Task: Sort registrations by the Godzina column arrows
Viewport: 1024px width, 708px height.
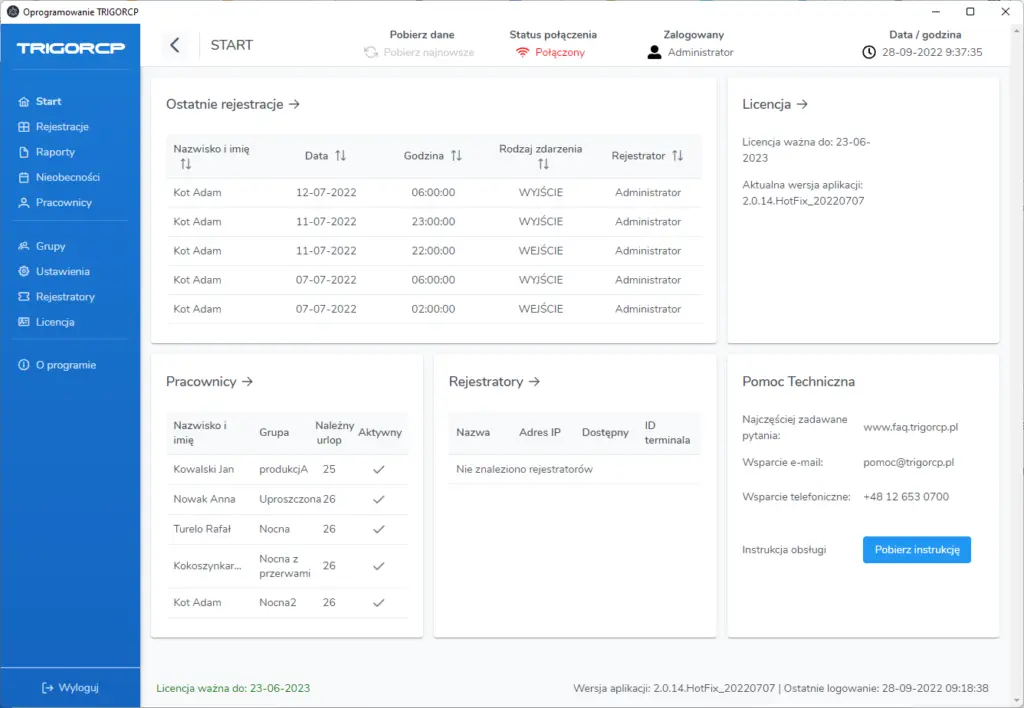Action: pyautogui.click(x=456, y=156)
